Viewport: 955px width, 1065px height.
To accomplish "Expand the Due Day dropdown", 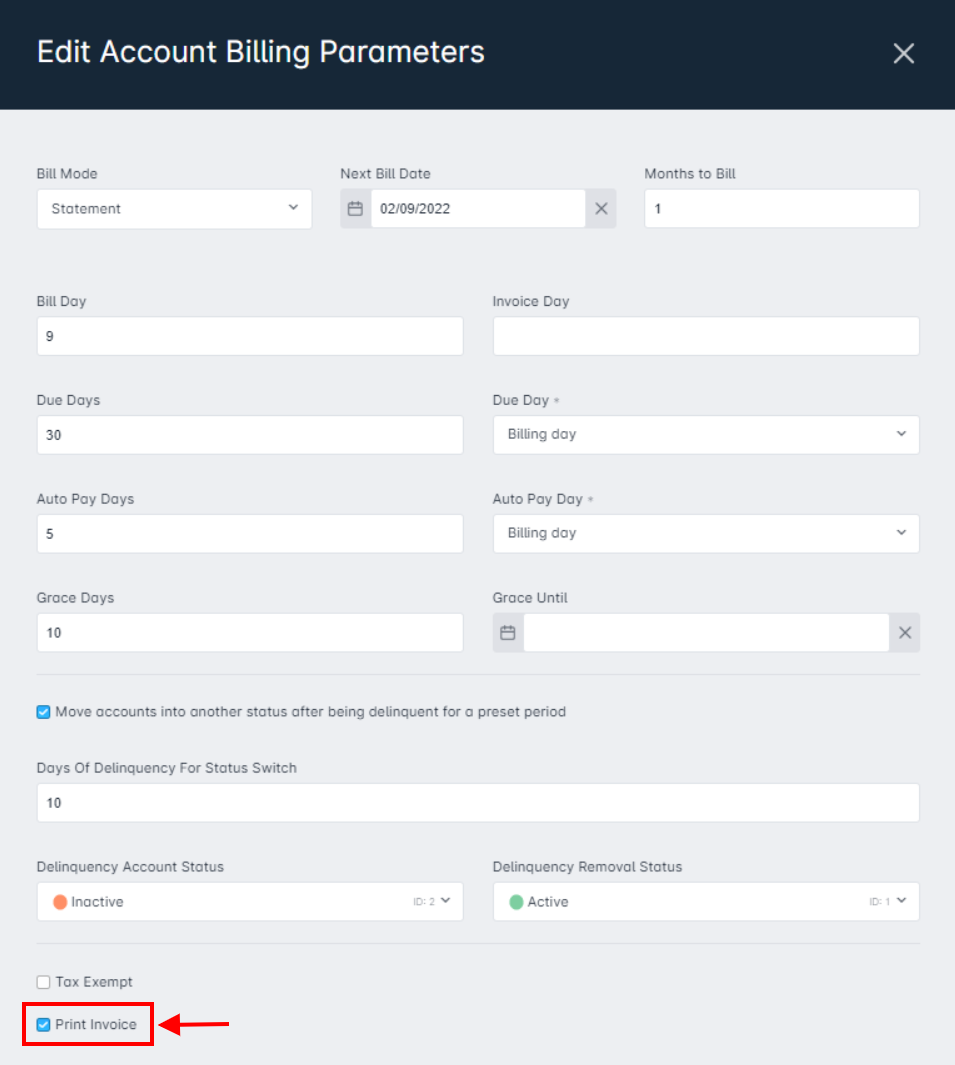I will pos(706,435).
